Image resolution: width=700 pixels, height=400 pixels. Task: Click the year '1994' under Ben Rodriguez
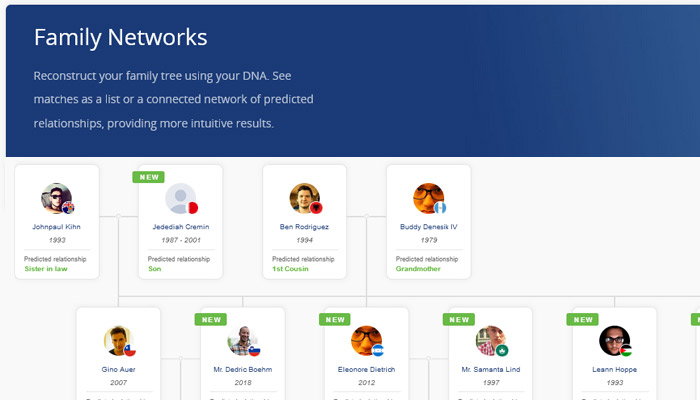(x=304, y=240)
